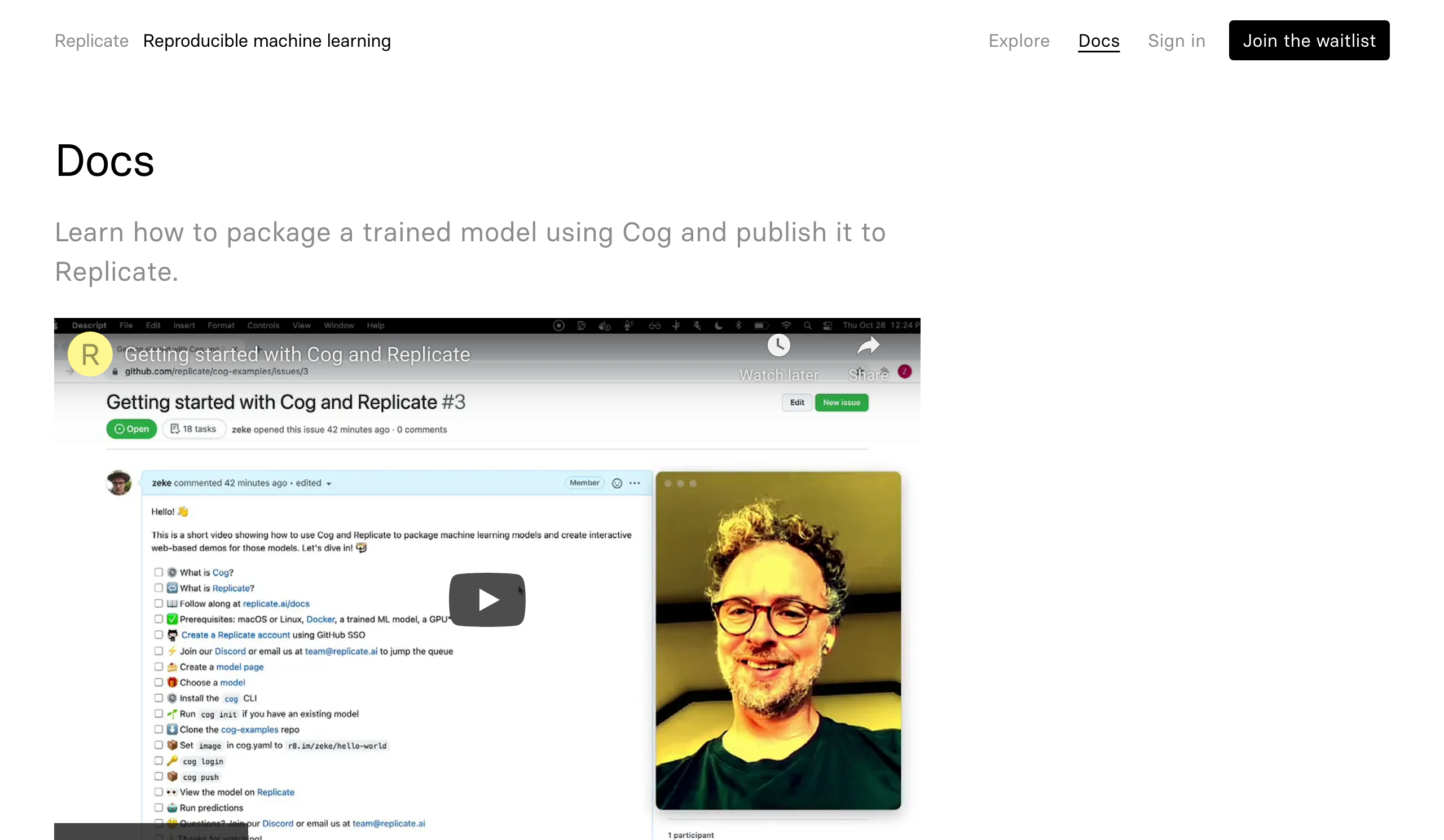Click Sign in
The height and width of the screenshot is (840, 1444).
point(1177,41)
